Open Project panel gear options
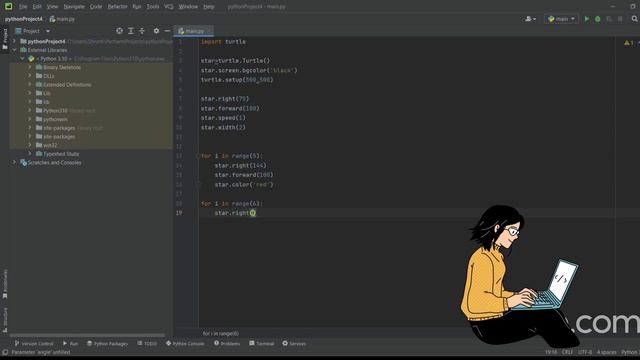 click(156, 31)
